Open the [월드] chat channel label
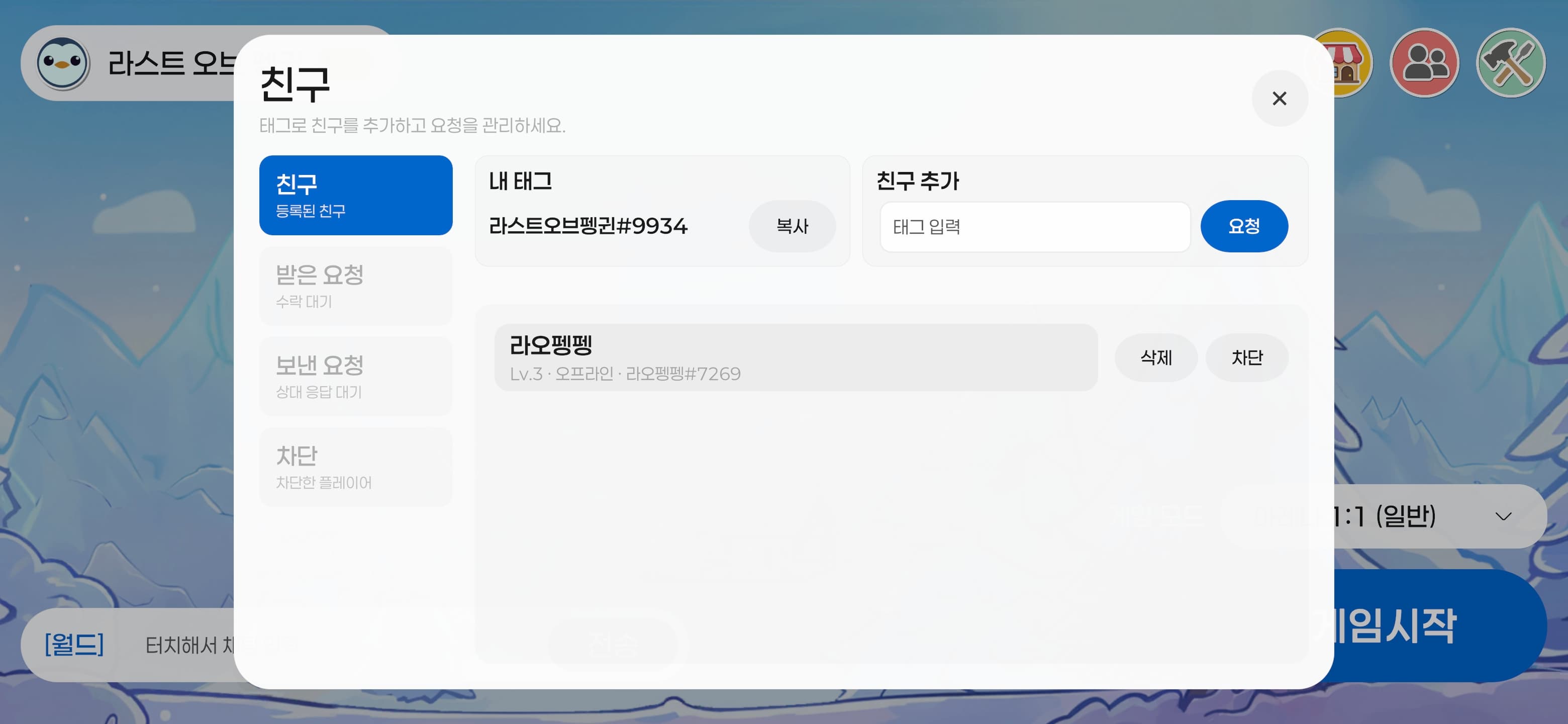 (x=74, y=644)
